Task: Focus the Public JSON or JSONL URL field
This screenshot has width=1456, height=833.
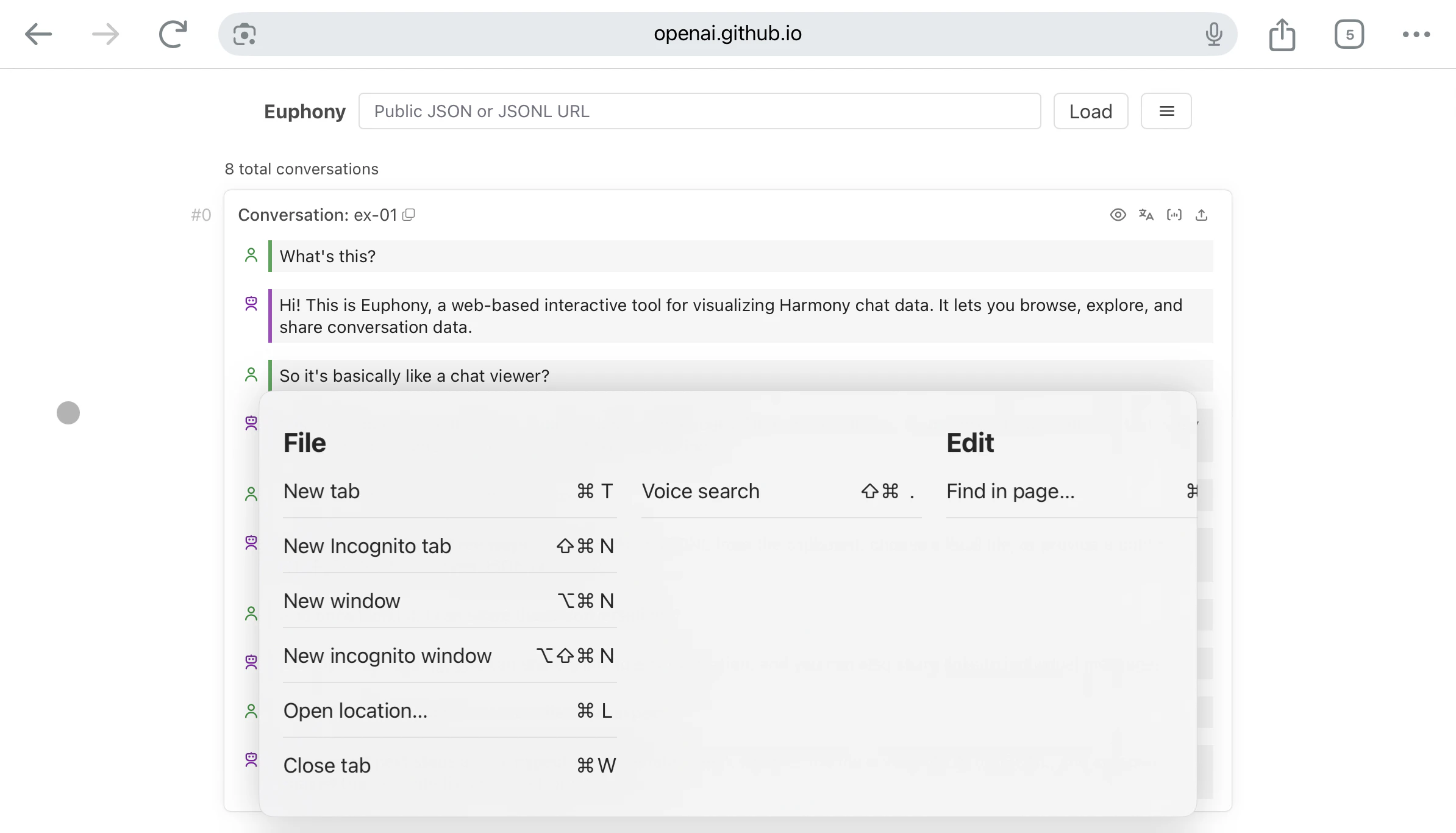Action: coord(699,111)
